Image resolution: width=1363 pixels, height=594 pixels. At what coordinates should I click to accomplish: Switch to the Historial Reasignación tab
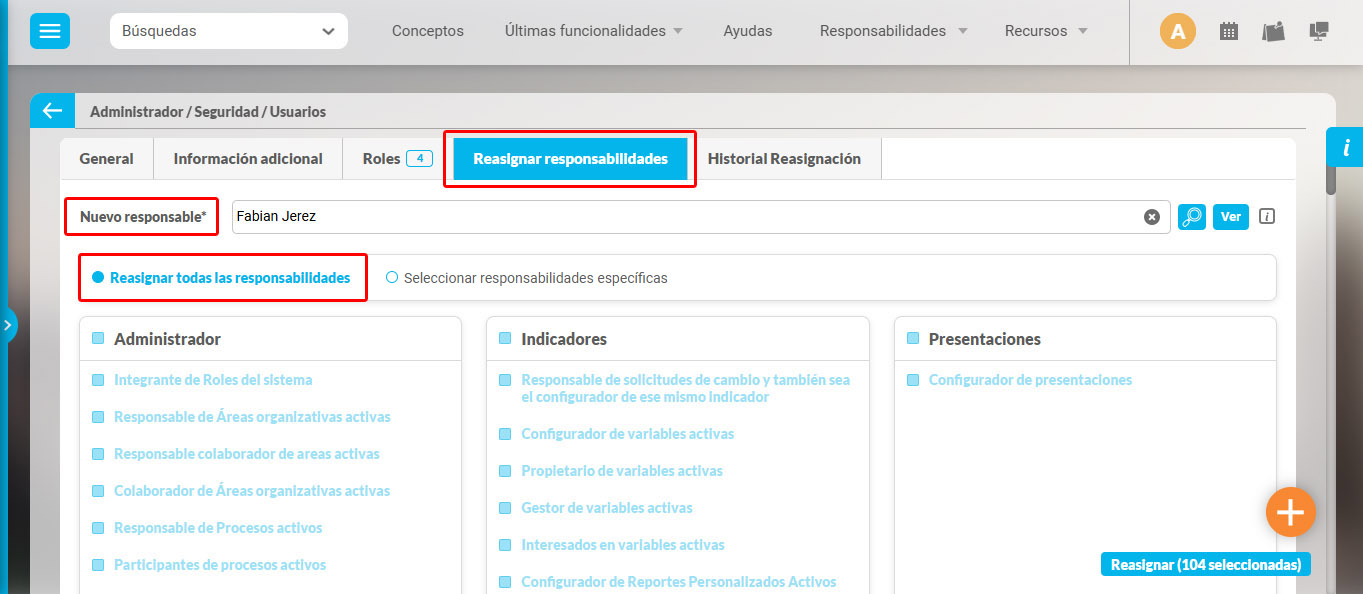point(784,158)
